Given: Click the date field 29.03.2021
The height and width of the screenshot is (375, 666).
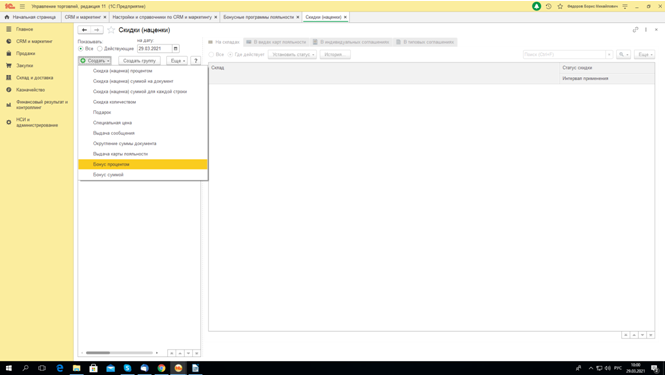Looking at the screenshot, I should click(155, 48).
